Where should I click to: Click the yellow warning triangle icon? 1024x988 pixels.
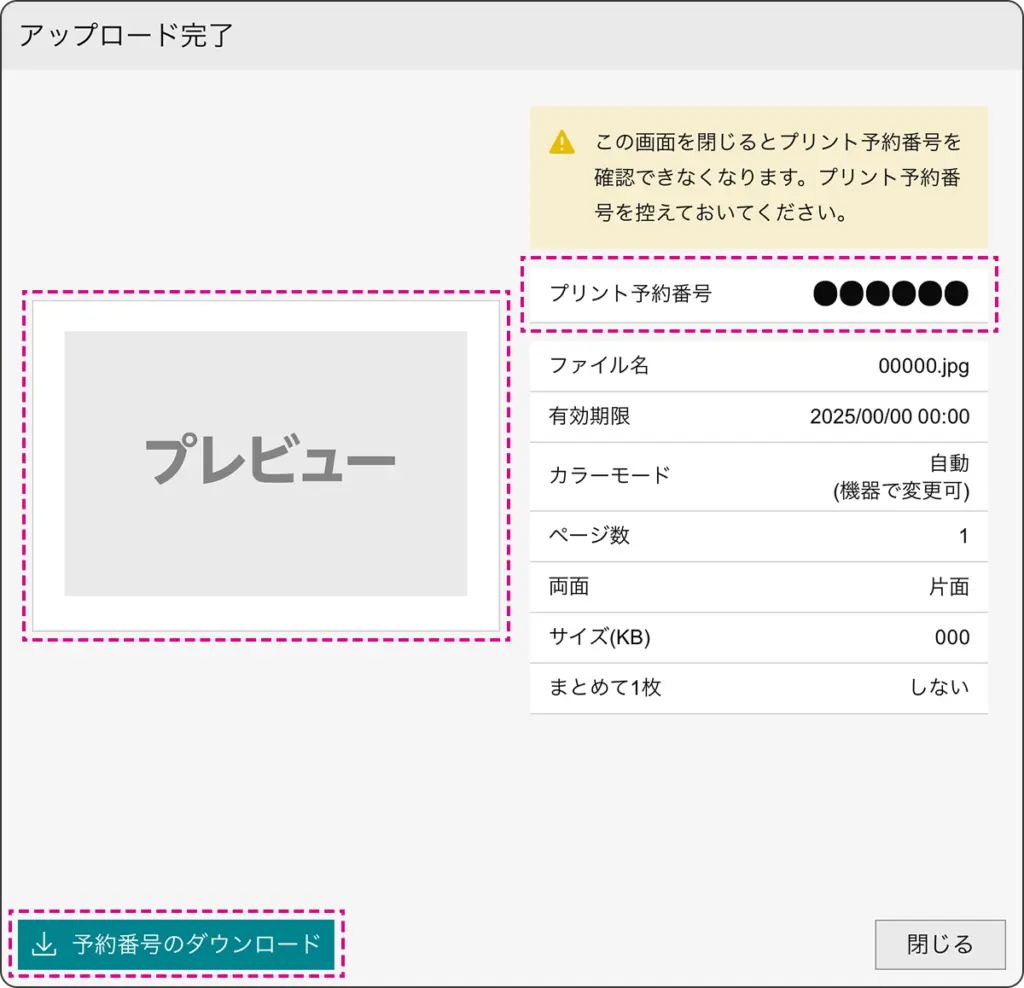[x=562, y=142]
